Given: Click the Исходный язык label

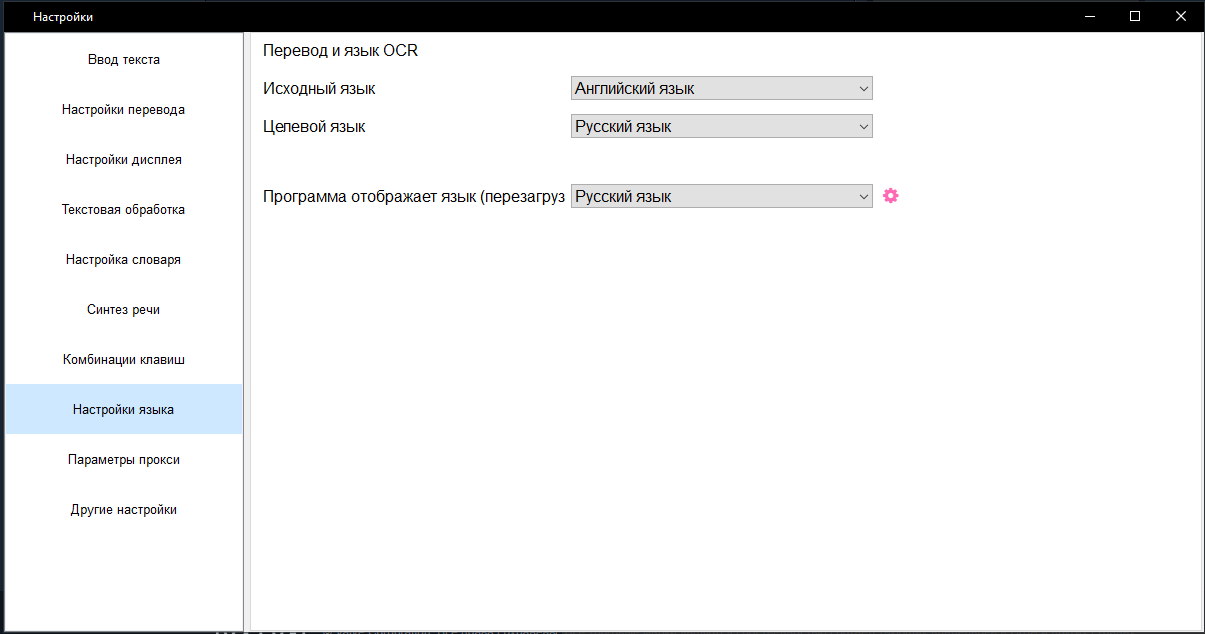Looking at the screenshot, I should tap(319, 89).
